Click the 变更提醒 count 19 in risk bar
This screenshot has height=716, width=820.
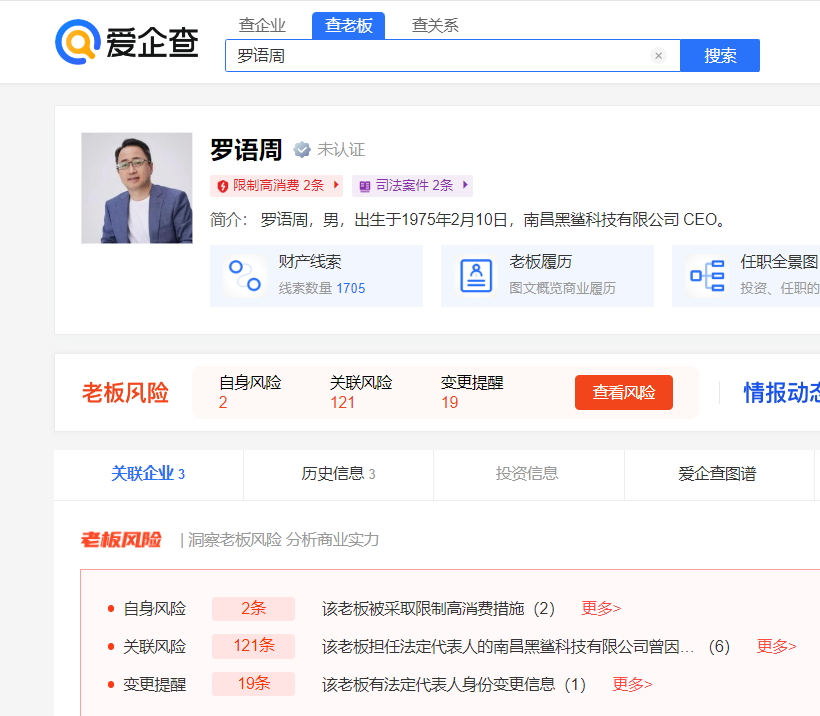pyautogui.click(x=450, y=402)
